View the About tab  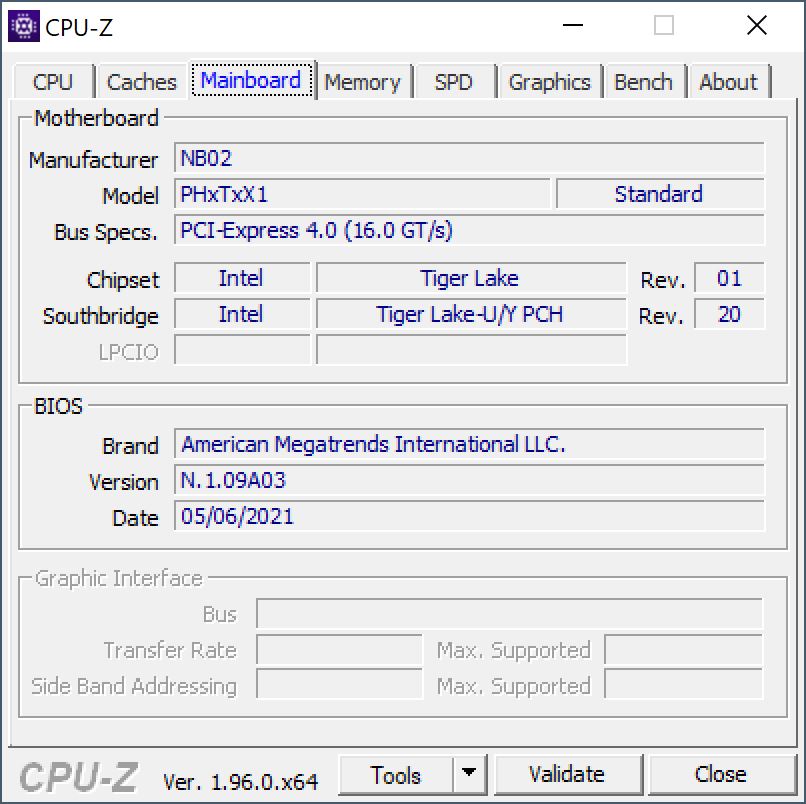(728, 82)
